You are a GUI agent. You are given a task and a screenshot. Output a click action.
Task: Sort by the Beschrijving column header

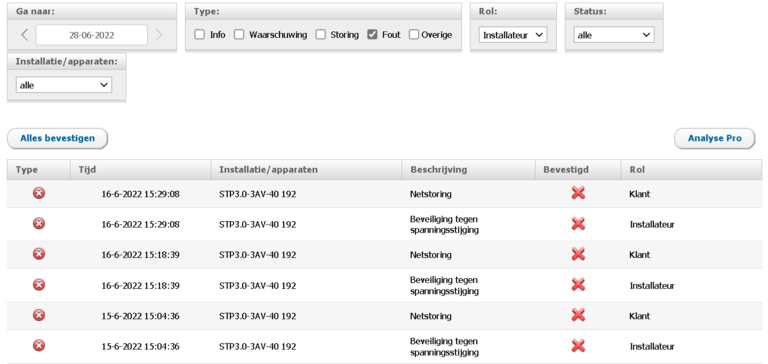468,170
